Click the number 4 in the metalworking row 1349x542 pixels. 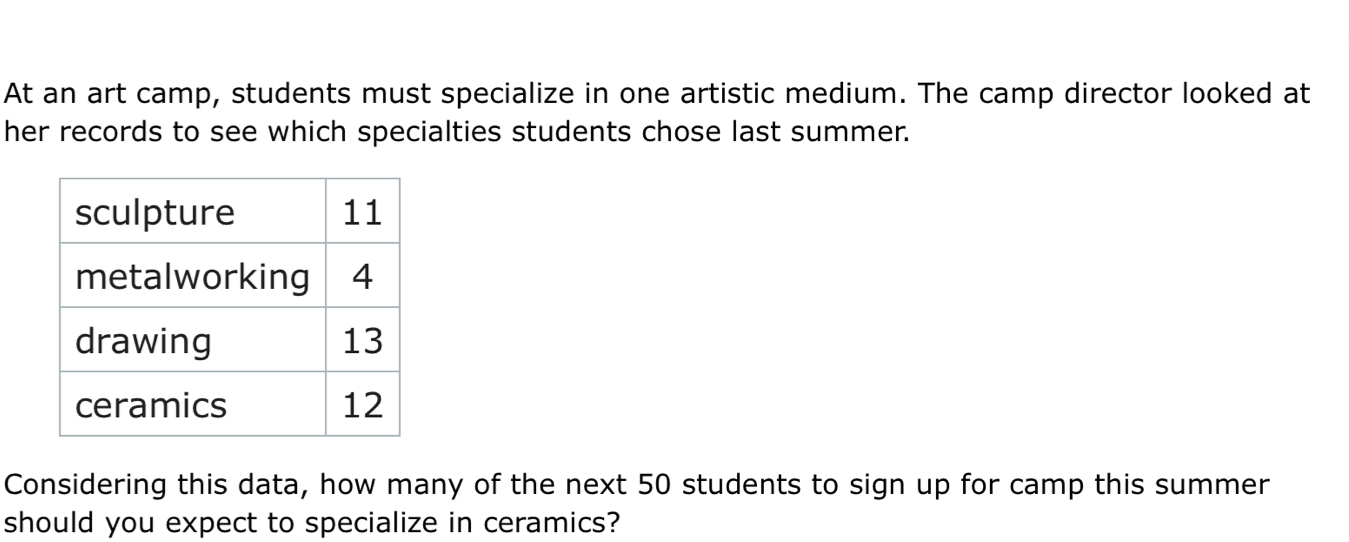(x=362, y=277)
